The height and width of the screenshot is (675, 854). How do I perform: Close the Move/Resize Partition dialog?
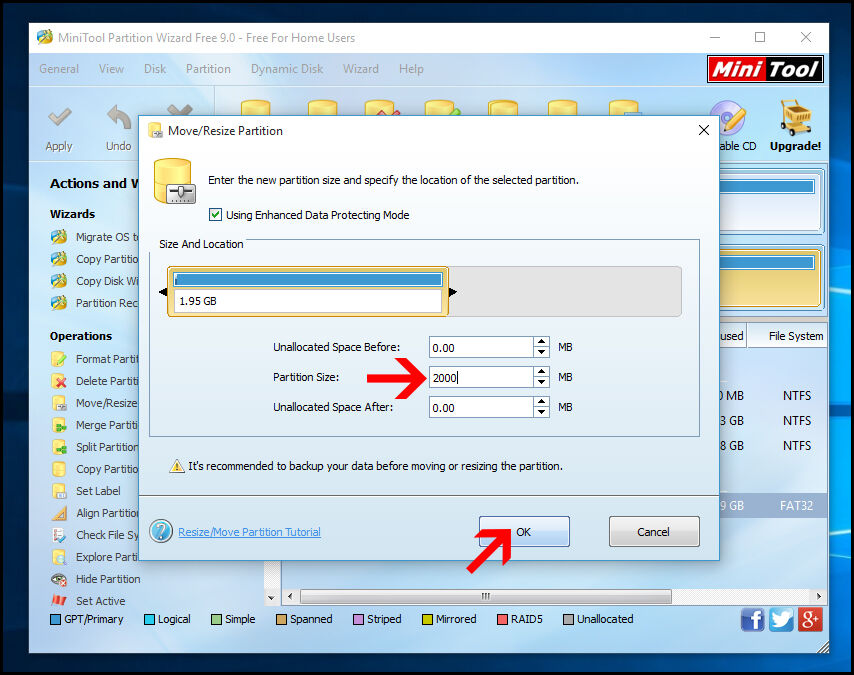tap(704, 130)
